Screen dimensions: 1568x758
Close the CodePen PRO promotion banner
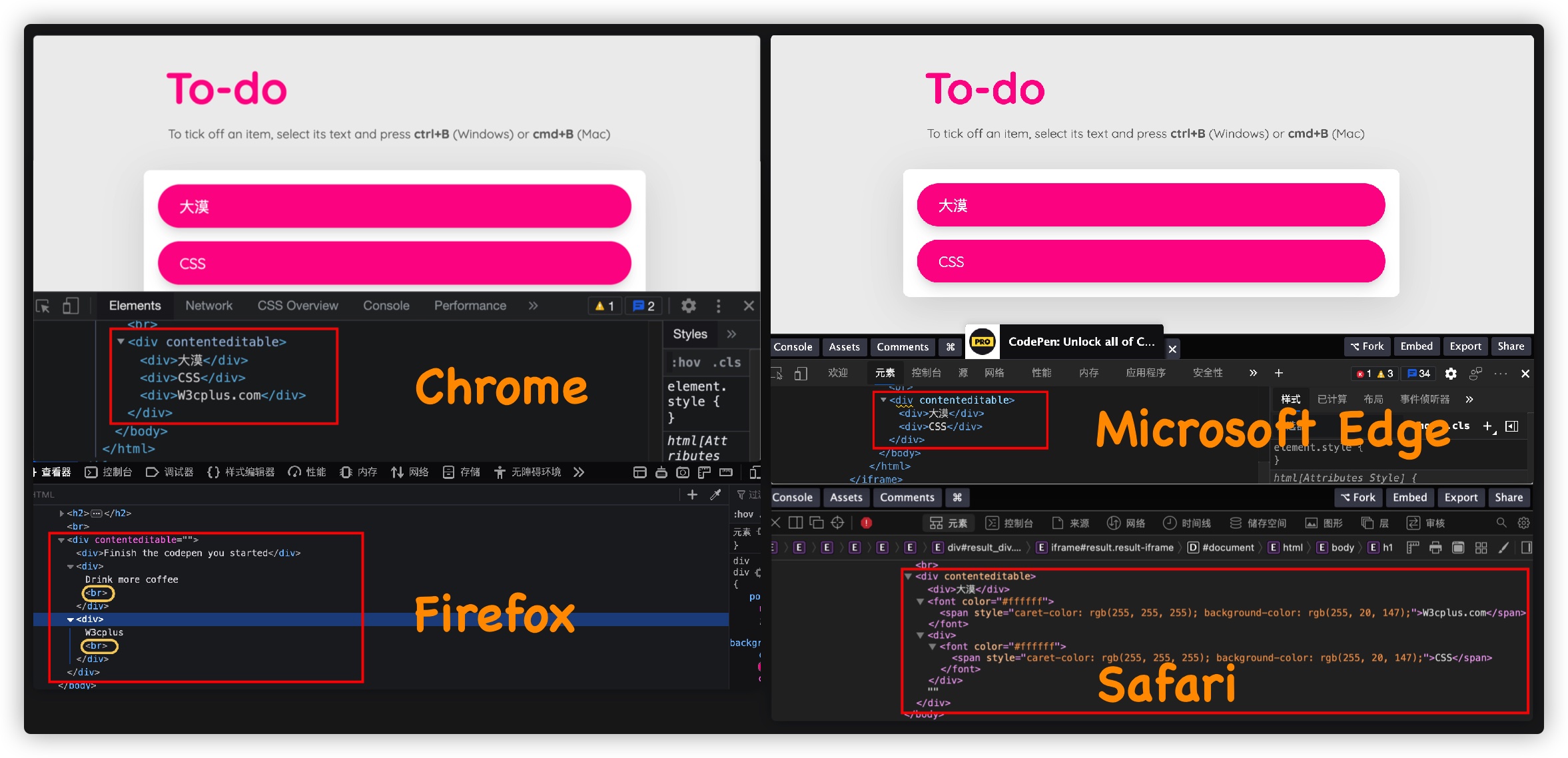[x=1172, y=349]
